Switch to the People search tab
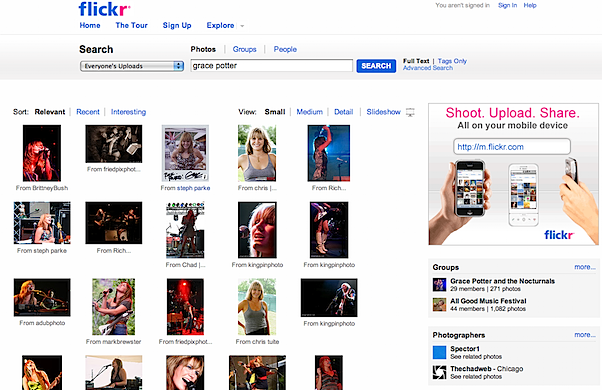Screen dimensions: 602x390 (285, 49)
